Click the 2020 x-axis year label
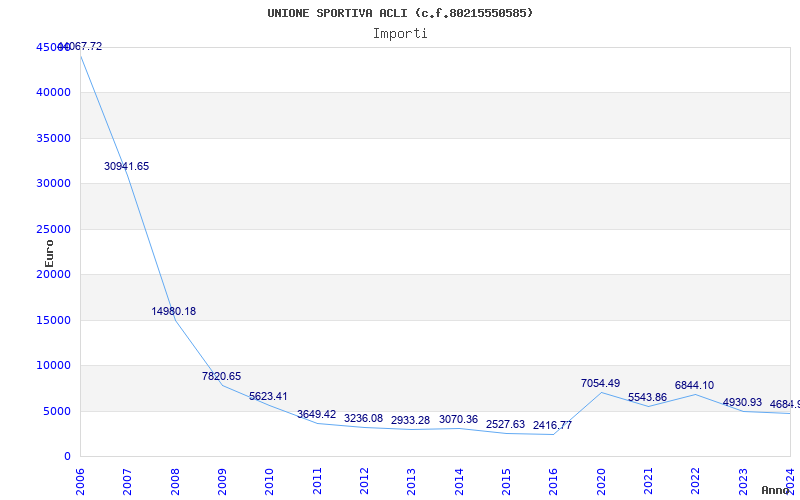The image size is (800, 500). (601, 481)
